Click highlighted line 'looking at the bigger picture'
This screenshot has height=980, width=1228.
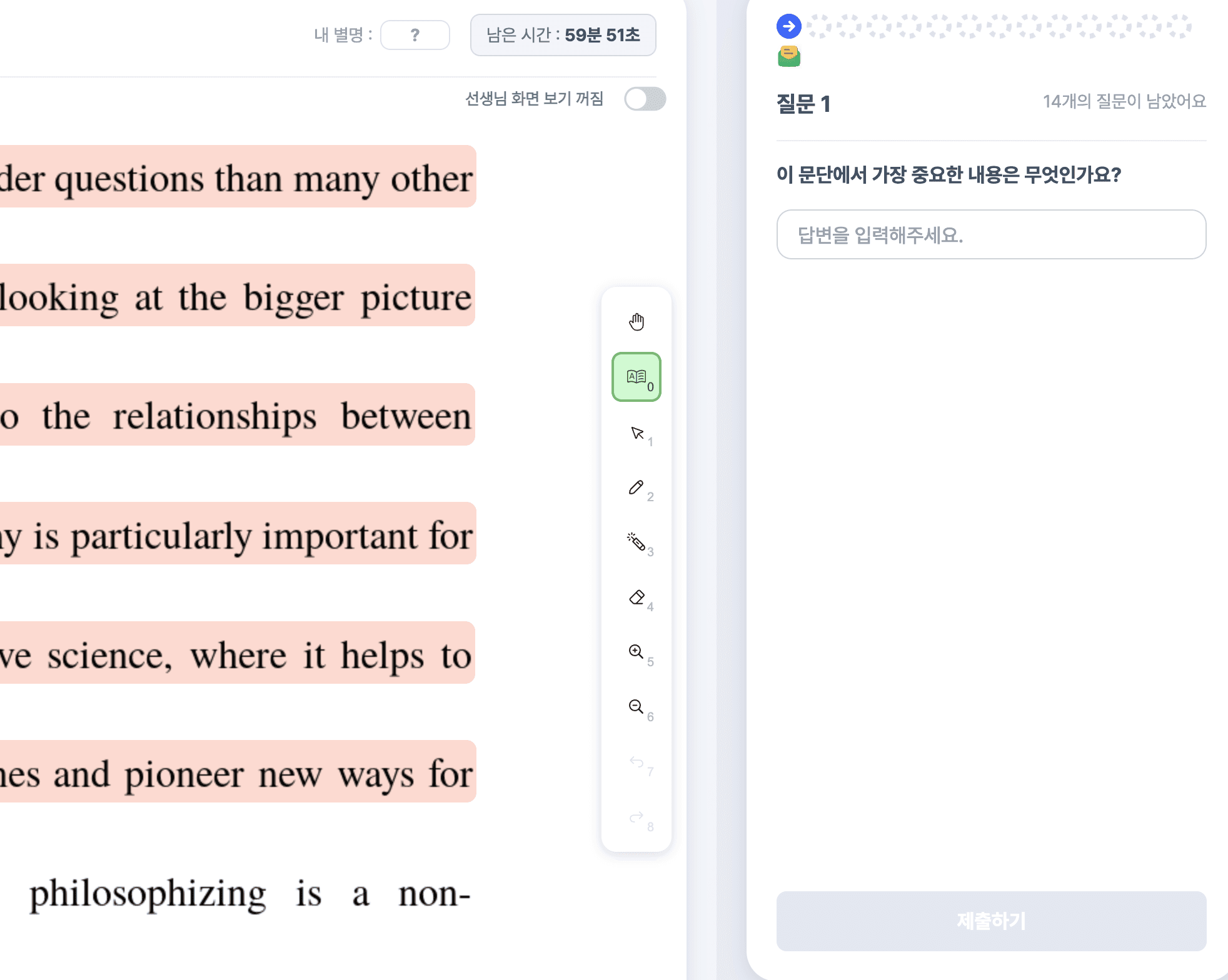pos(236,296)
